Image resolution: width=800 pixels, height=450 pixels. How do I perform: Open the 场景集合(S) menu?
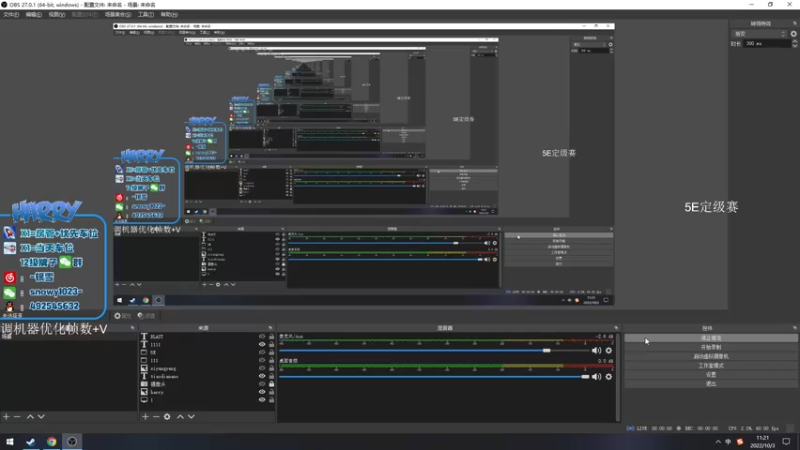118,14
